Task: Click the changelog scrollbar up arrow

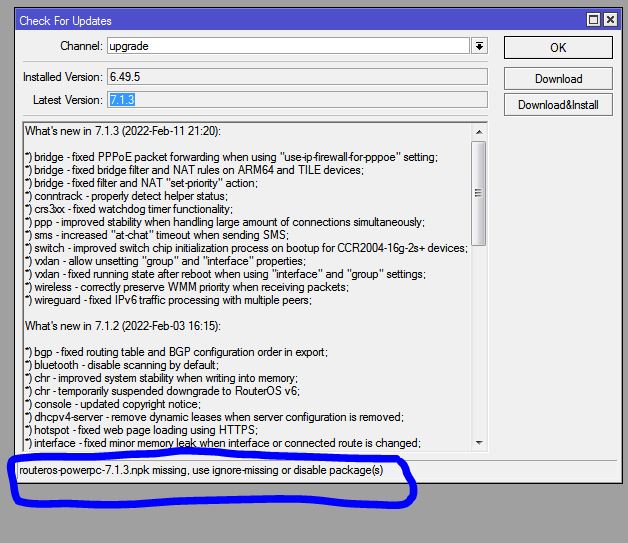Action: (479, 132)
